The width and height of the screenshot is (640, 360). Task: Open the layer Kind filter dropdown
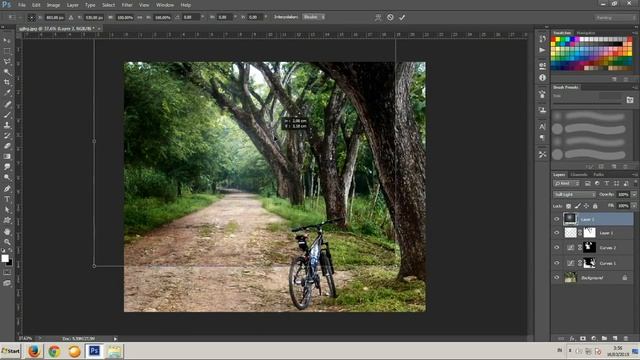(x=566, y=184)
